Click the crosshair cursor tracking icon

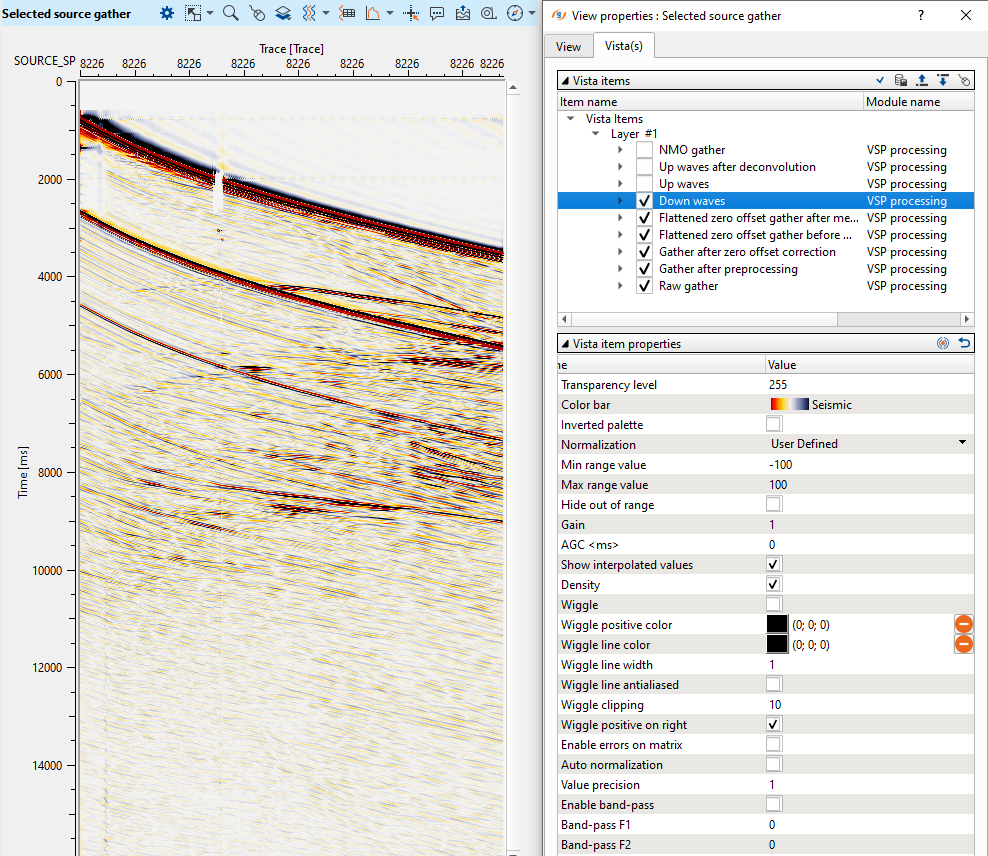pyautogui.click(x=411, y=13)
